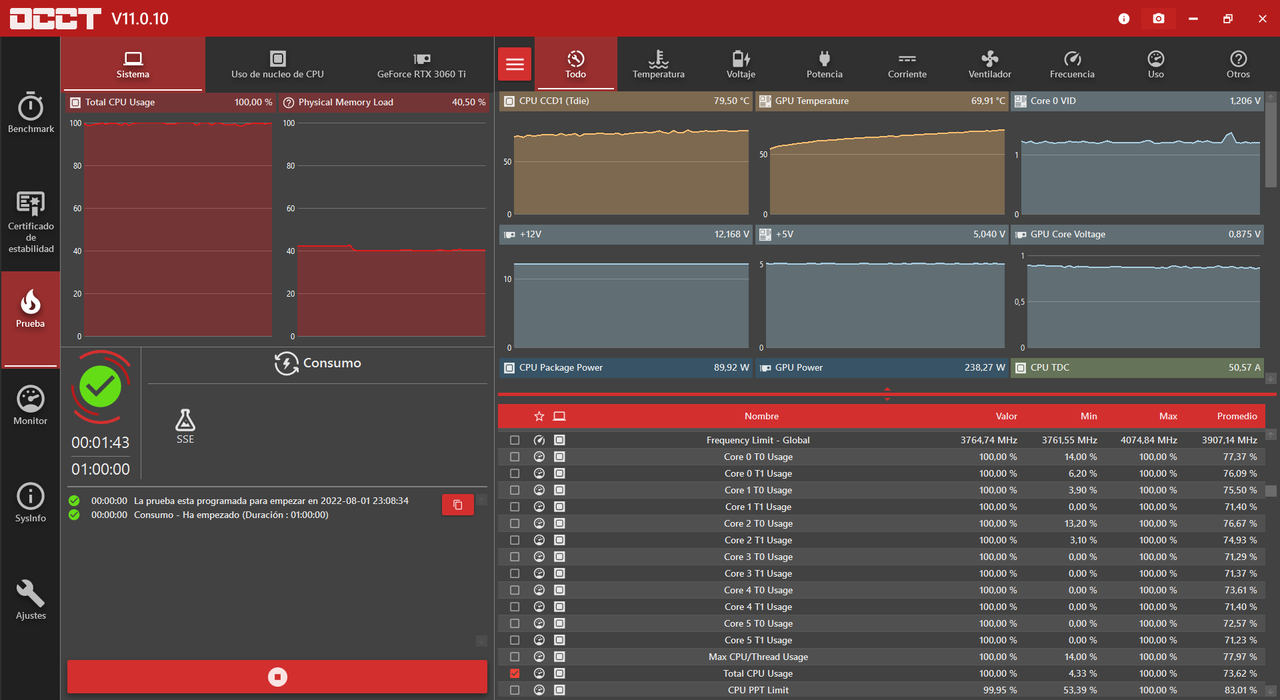Sort by the Promedio column header
1280x700 pixels.
[1237, 416]
